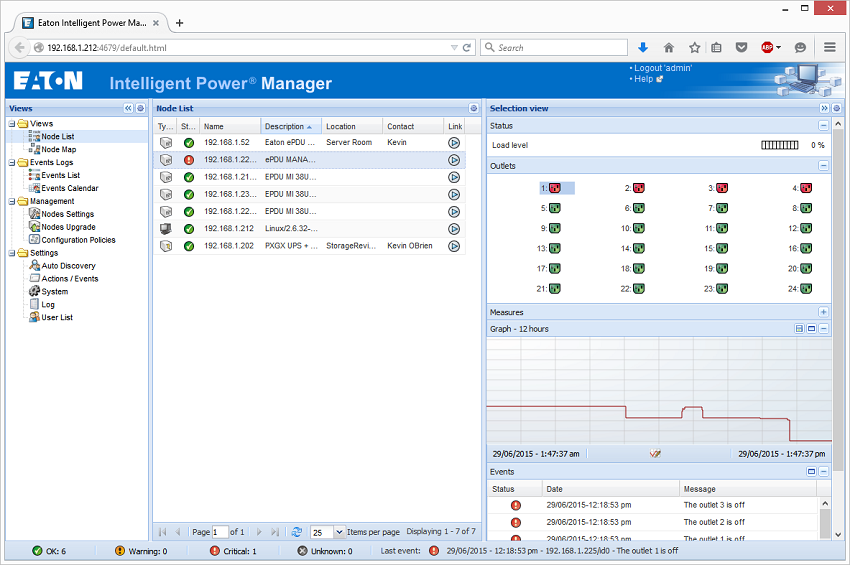Click Node List panel settings gear icon
This screenshot has width=850, height=565.
click(x=473, y=108)
